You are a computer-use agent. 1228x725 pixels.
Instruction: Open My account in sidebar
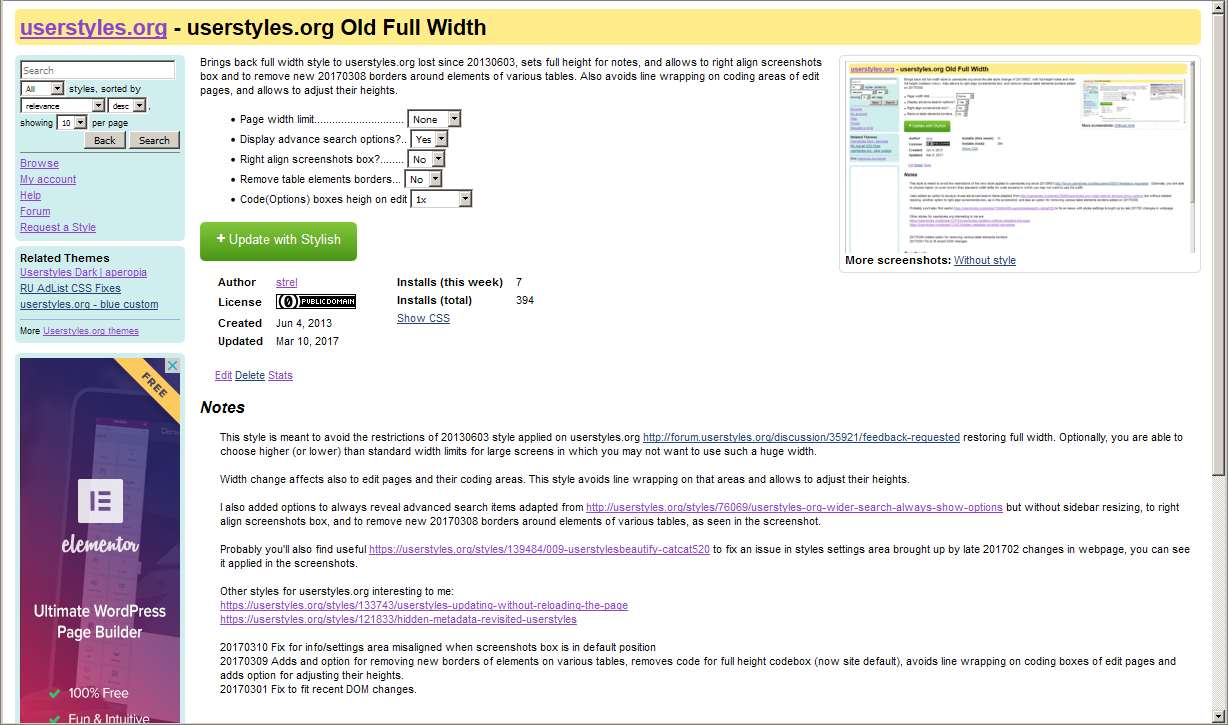click(48, 179)
